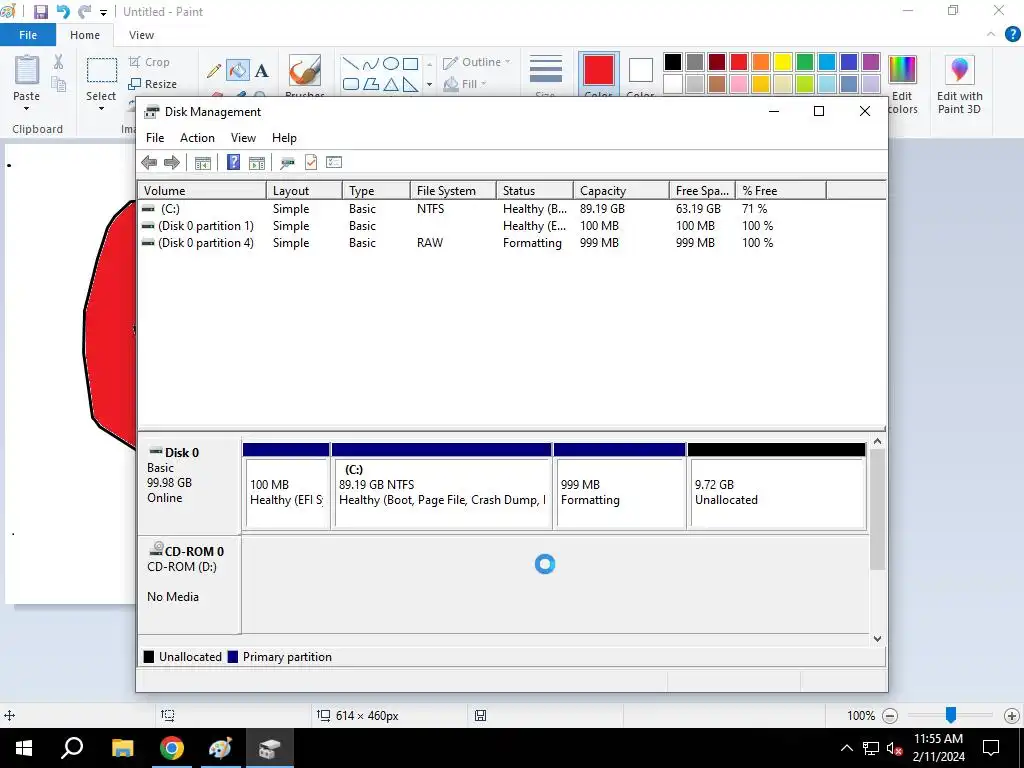
Task: Click Forward arrow in Disk Management toolbar
Action: pos(172,163)
